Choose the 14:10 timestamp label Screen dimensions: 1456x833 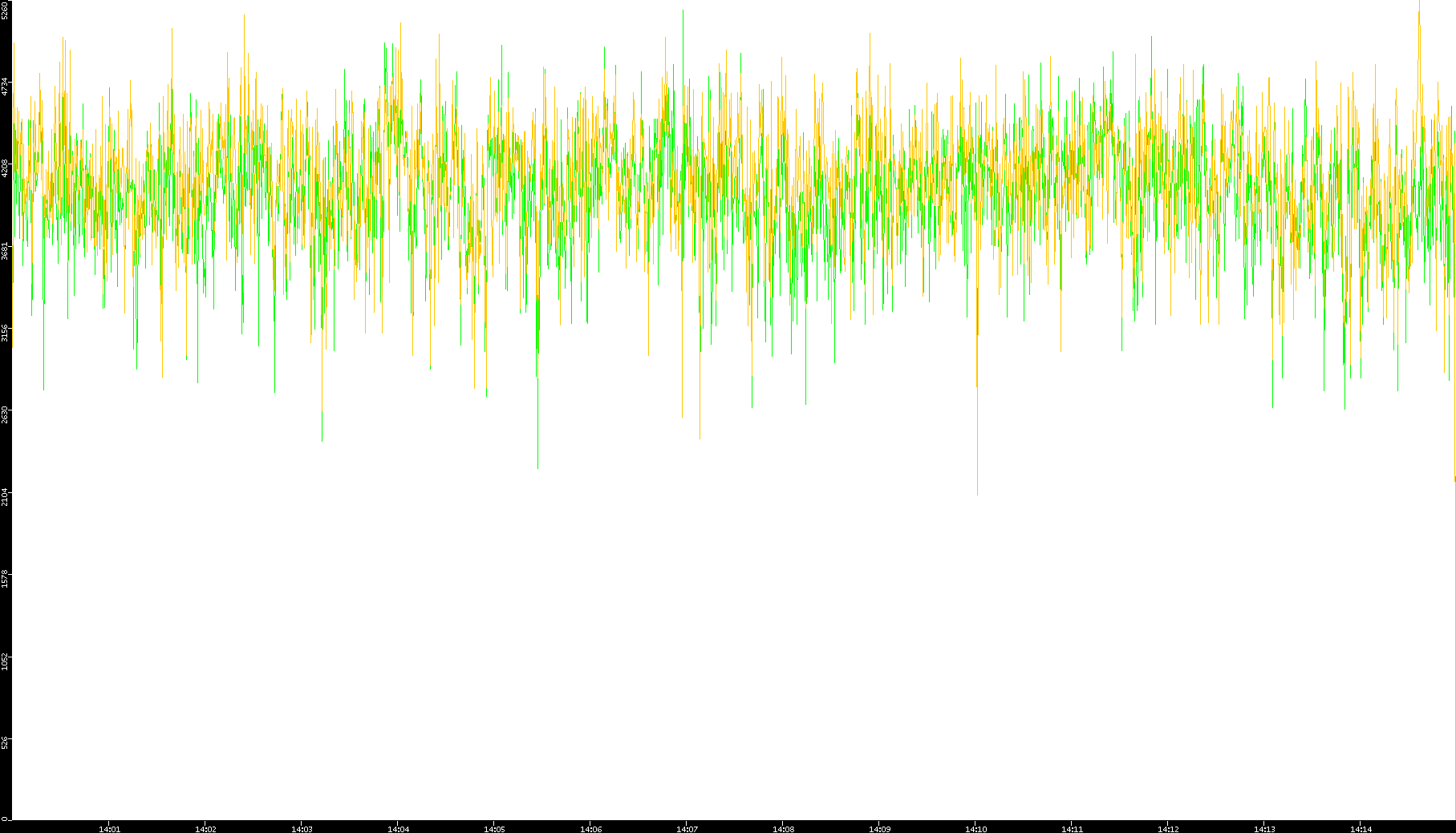click(975, 829)
